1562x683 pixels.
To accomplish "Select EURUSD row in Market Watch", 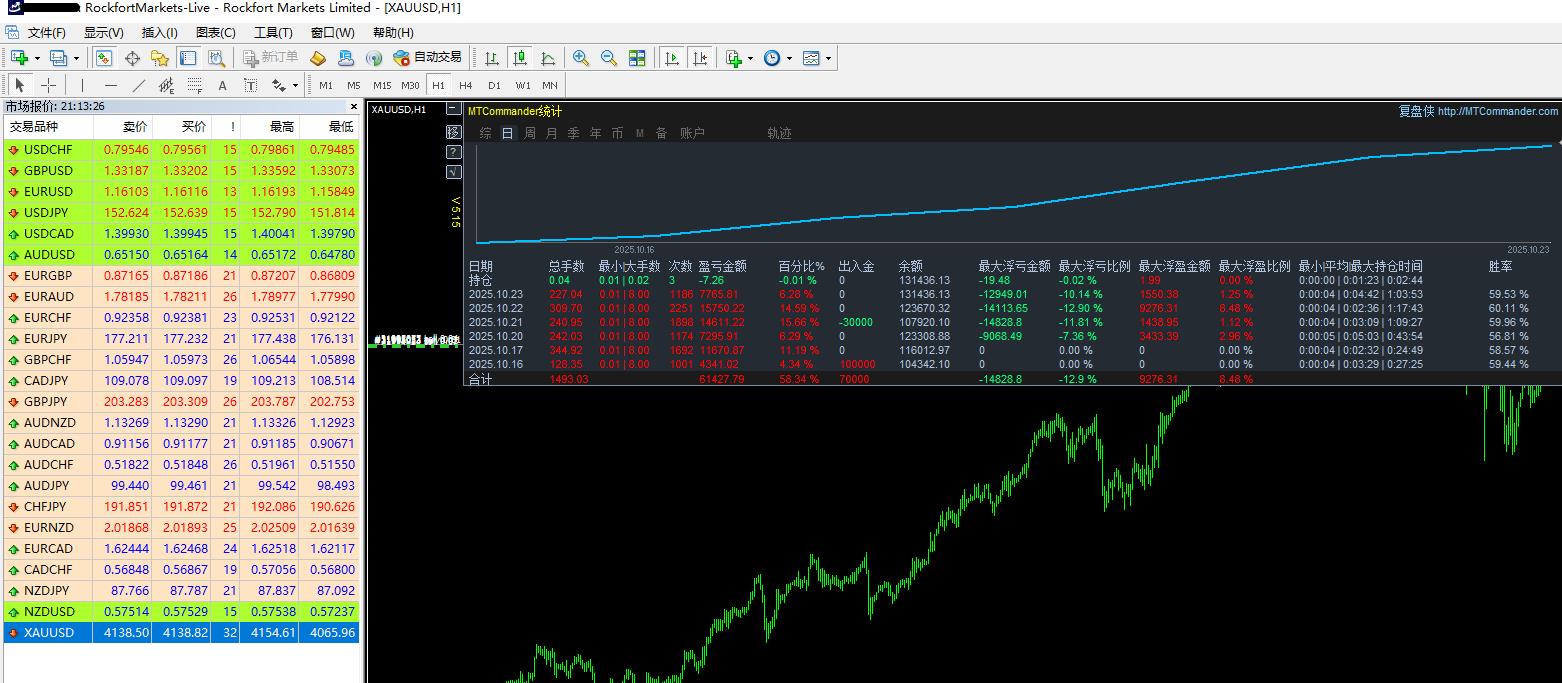I will 181,191.
